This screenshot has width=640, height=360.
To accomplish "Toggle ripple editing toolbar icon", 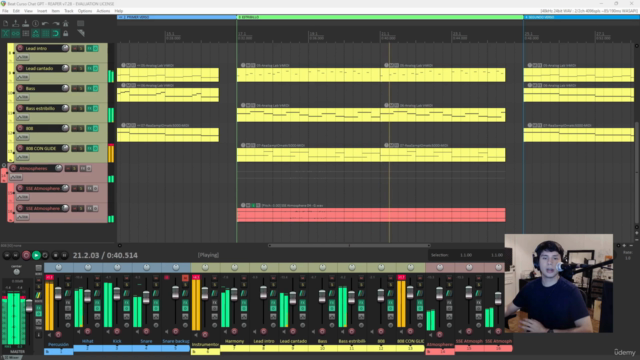I will tap(25, 33).
